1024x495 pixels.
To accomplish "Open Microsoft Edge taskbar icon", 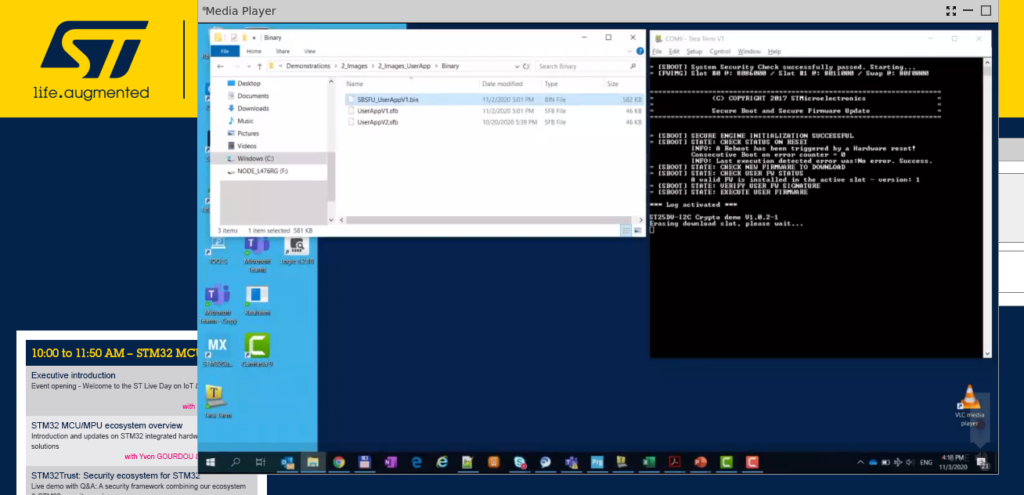I will pos(416,462).
